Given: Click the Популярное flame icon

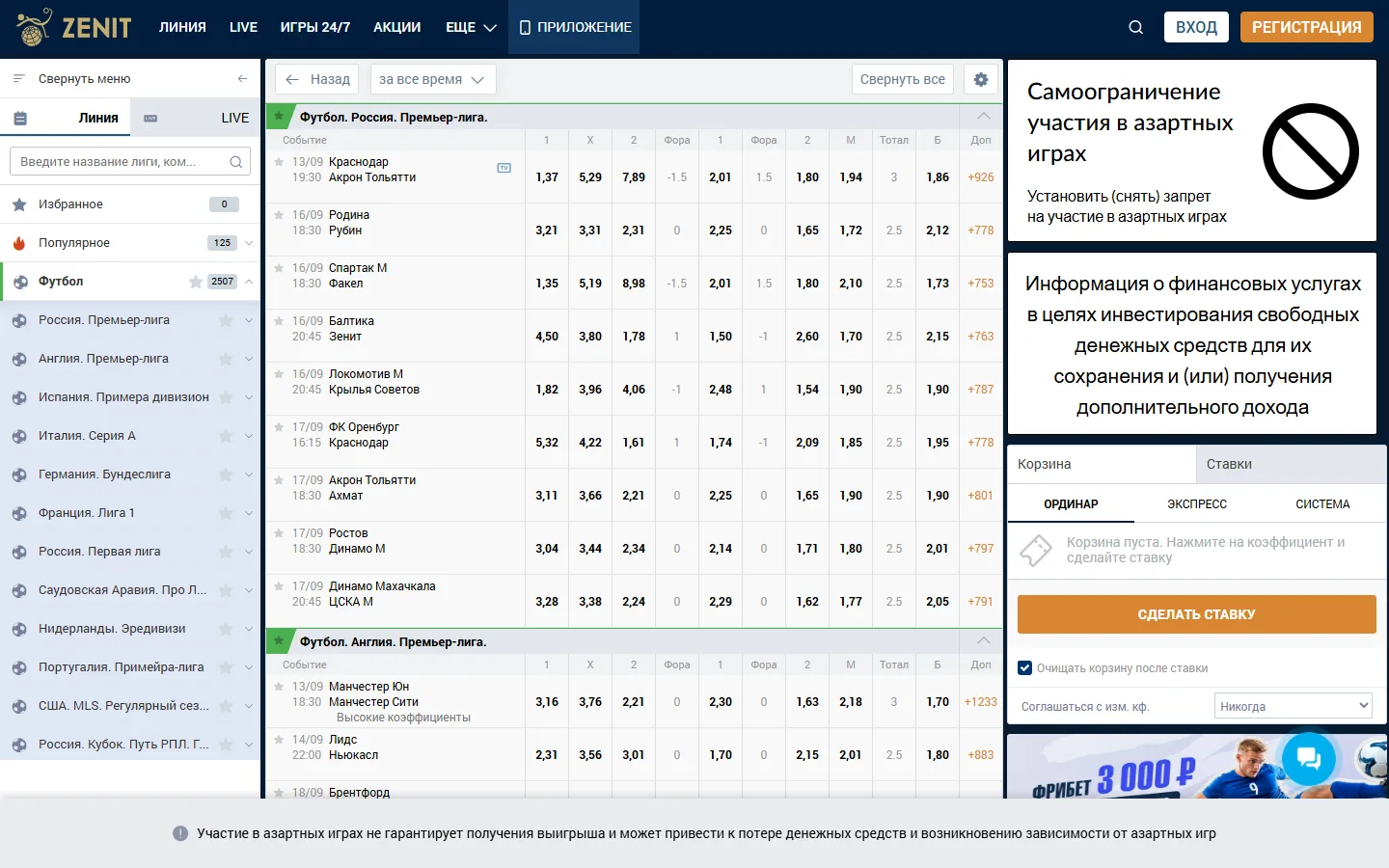Looking at the screenshot, I should pyautogui.click(x=19, y=243).
